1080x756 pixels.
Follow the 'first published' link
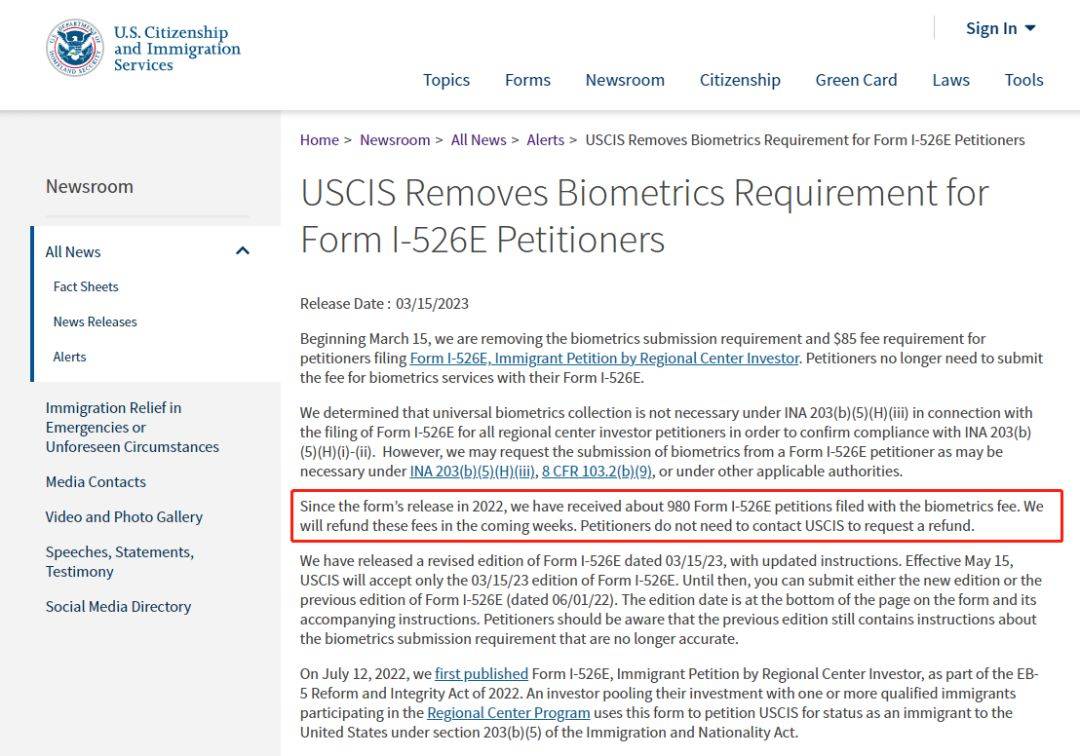[481, 673]
